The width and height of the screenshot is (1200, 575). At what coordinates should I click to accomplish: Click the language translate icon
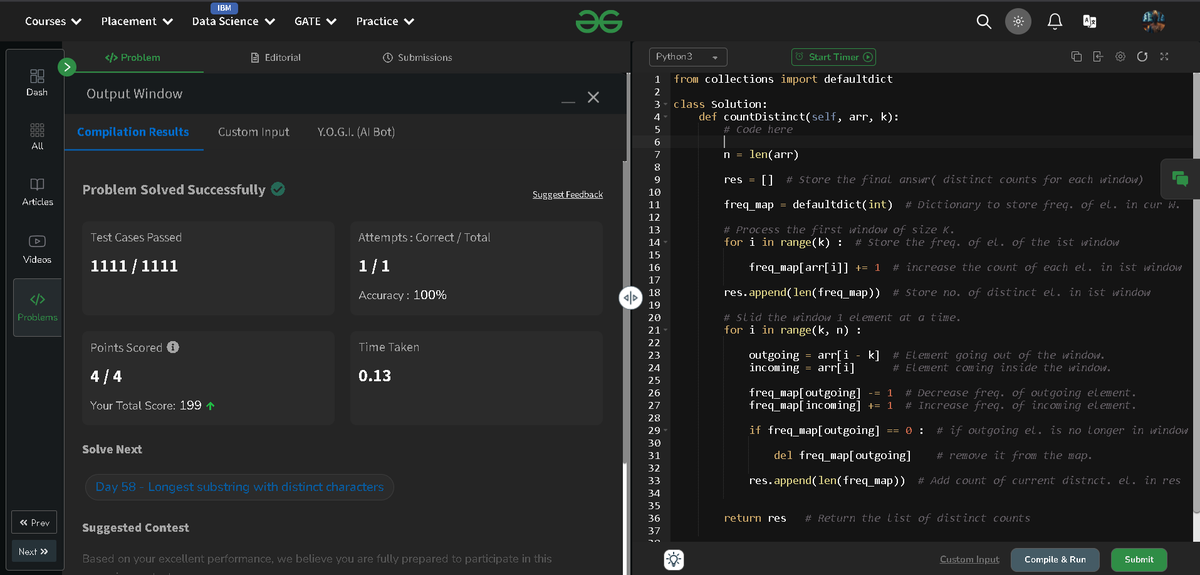point(1089,21)
